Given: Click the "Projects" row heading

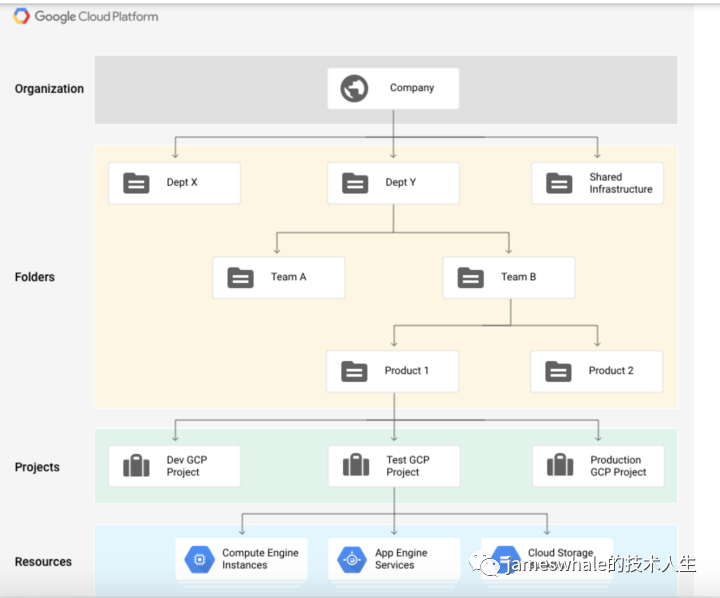Looking at the screenshot, I should point(37,467).
